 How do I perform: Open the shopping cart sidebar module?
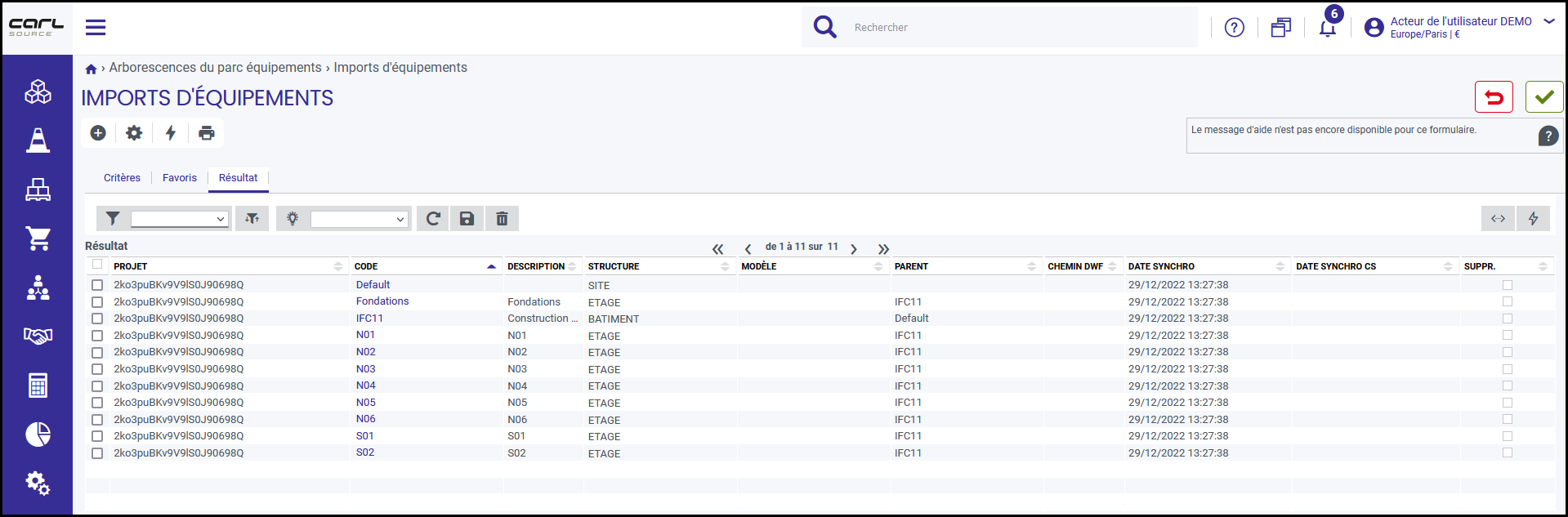(38, 238)
